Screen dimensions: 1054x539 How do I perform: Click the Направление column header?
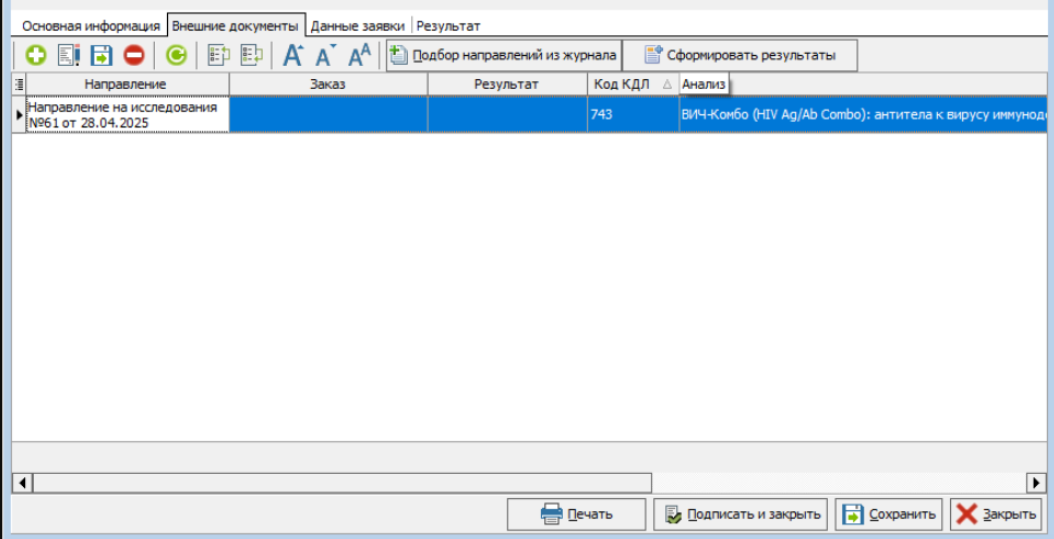(126, 84)
